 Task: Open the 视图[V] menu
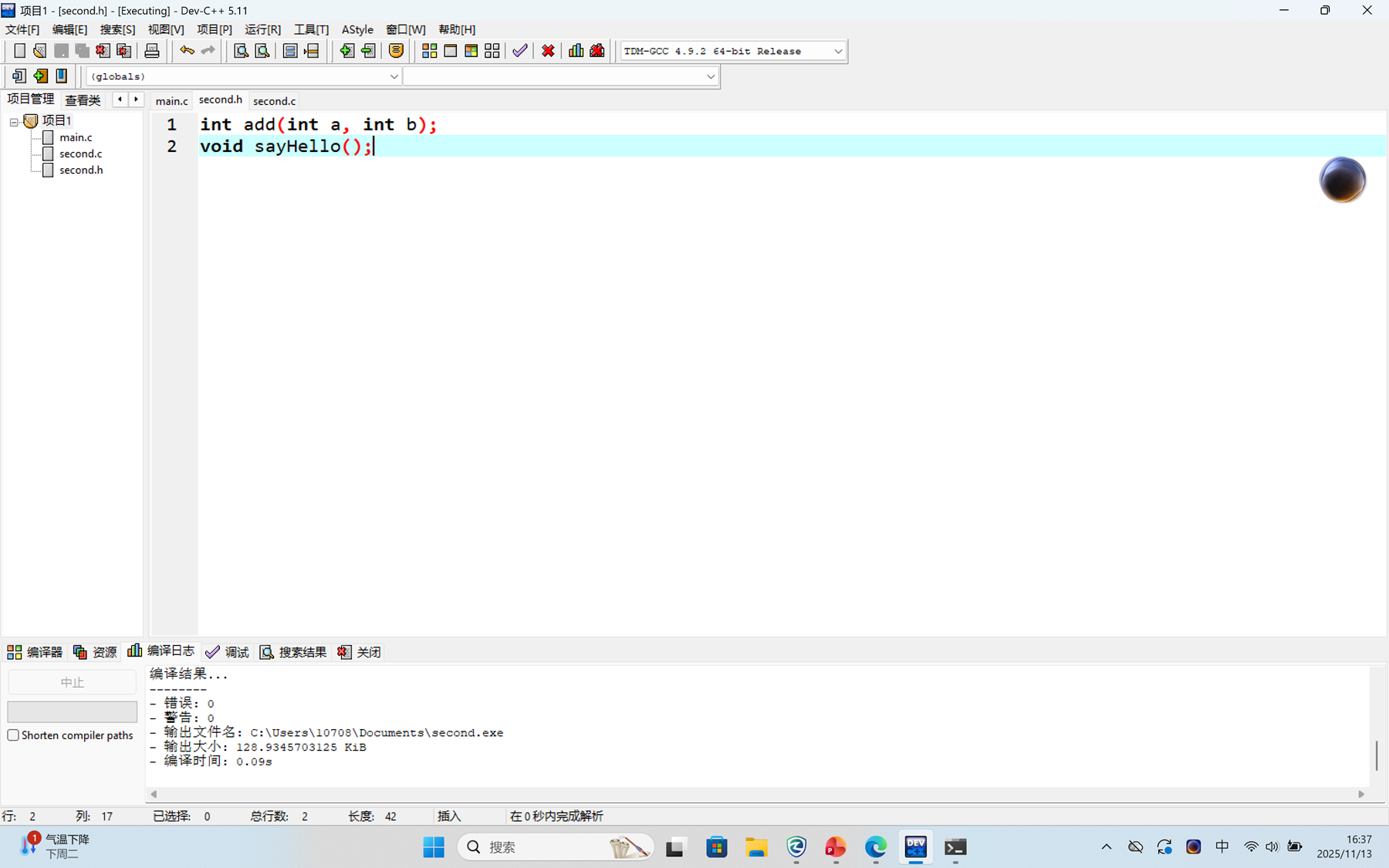coord(166,29)
